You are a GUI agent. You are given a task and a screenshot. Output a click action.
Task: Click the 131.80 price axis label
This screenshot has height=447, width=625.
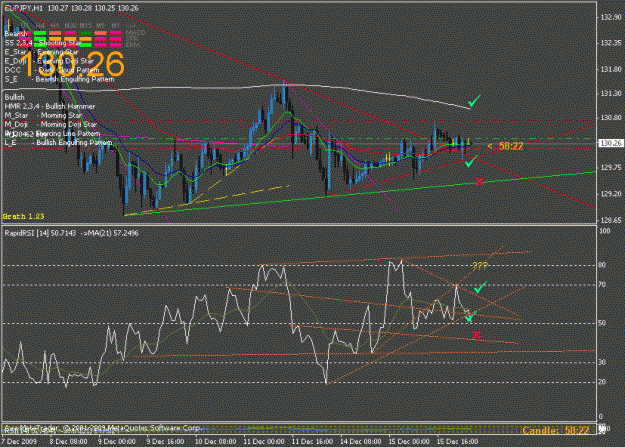(610, 69)
